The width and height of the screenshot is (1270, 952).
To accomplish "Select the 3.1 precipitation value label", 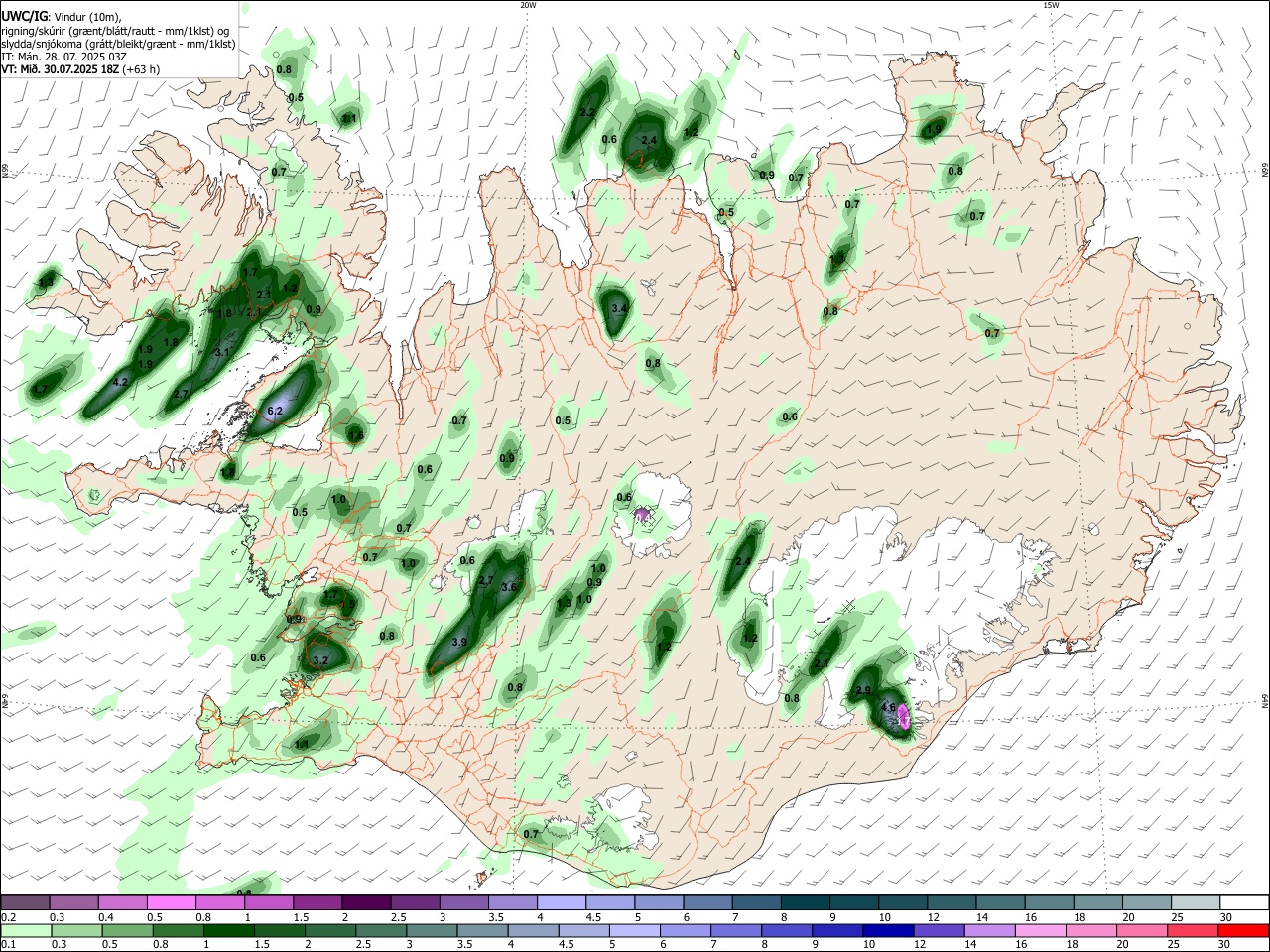I will click(x=223, y=352).
